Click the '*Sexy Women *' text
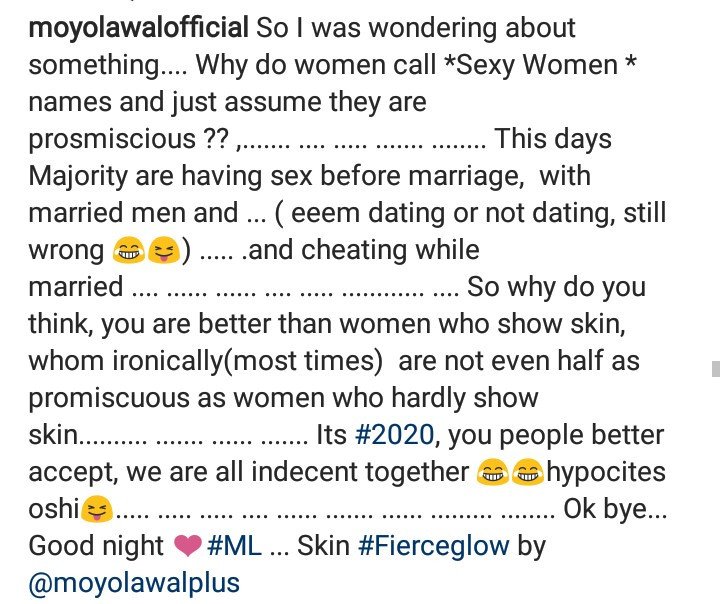 tap(540, 65)
